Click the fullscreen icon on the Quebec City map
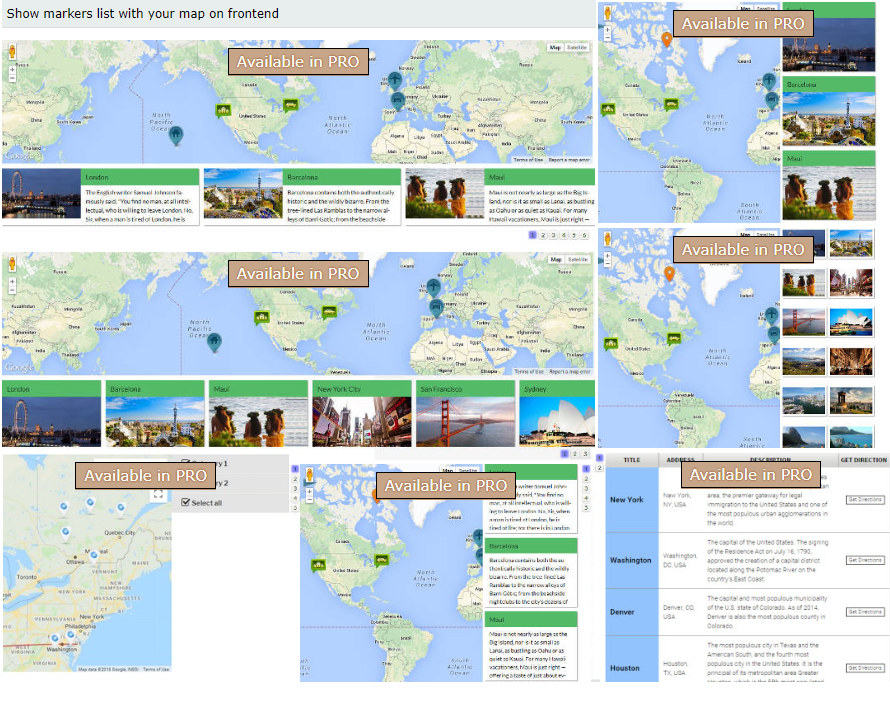The height and width of the screenshot is (708, 890). point(158,494)
